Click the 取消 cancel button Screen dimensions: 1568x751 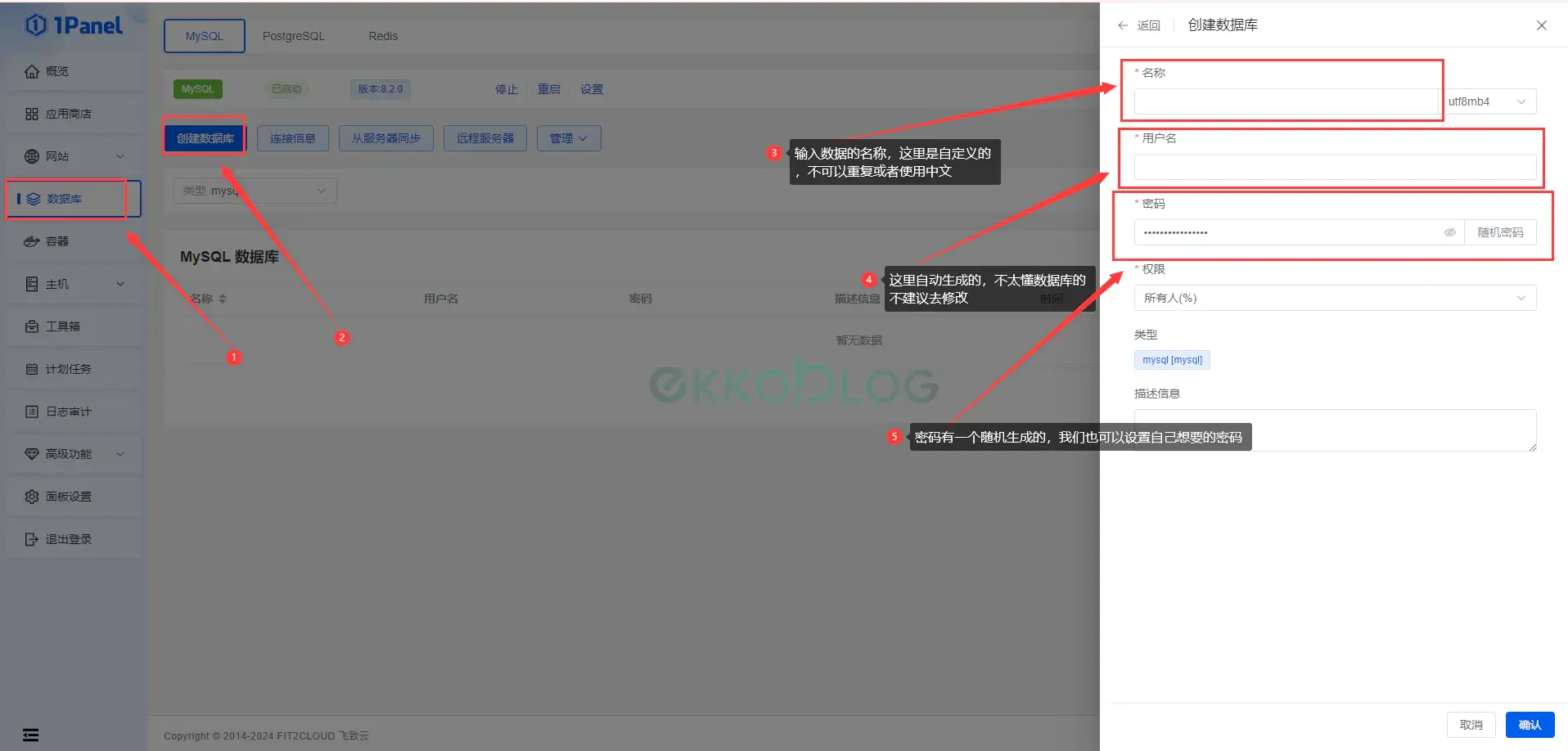pos(1471,725)
